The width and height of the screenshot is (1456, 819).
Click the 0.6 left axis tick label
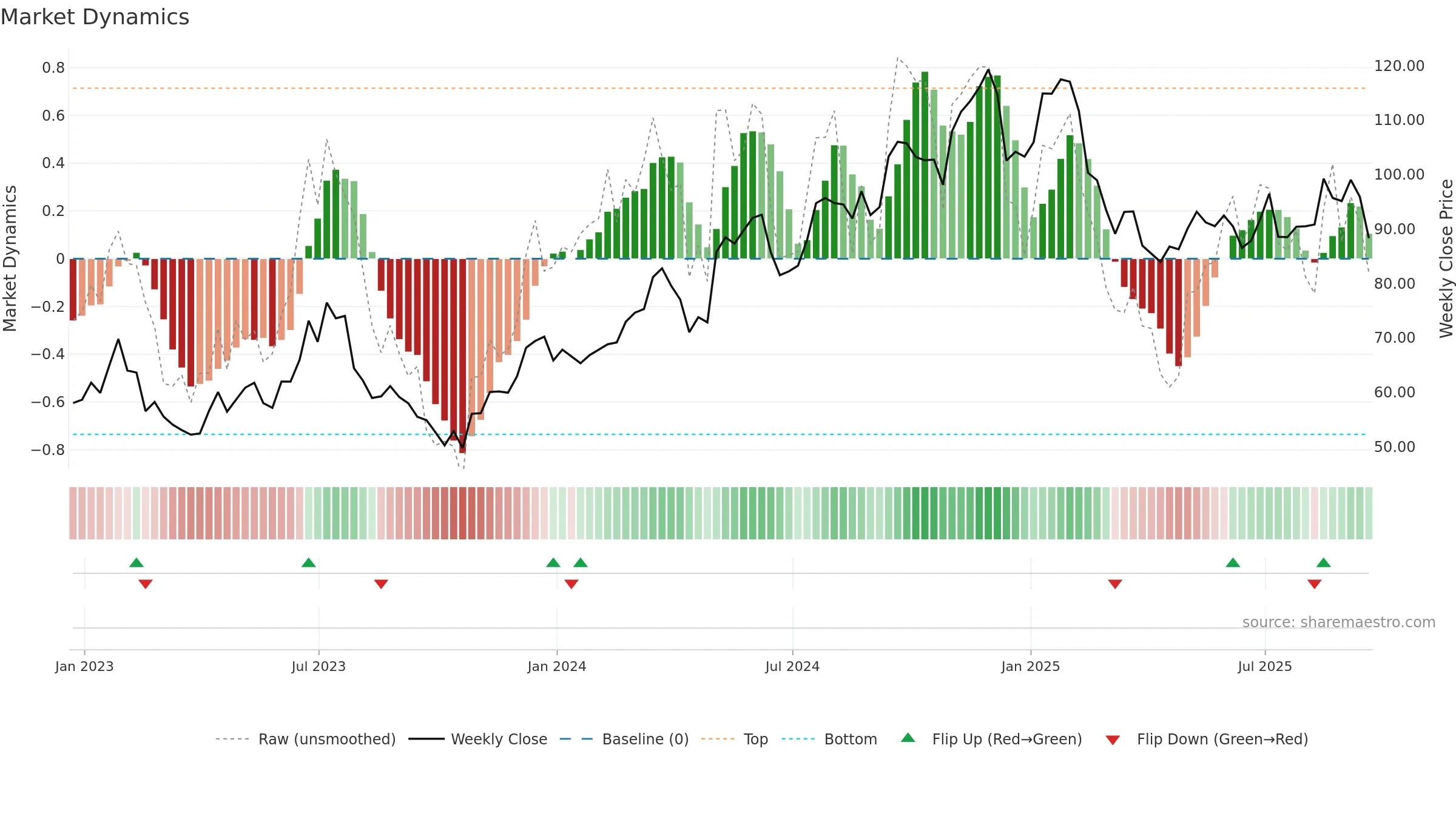click(x=53, y=115)
